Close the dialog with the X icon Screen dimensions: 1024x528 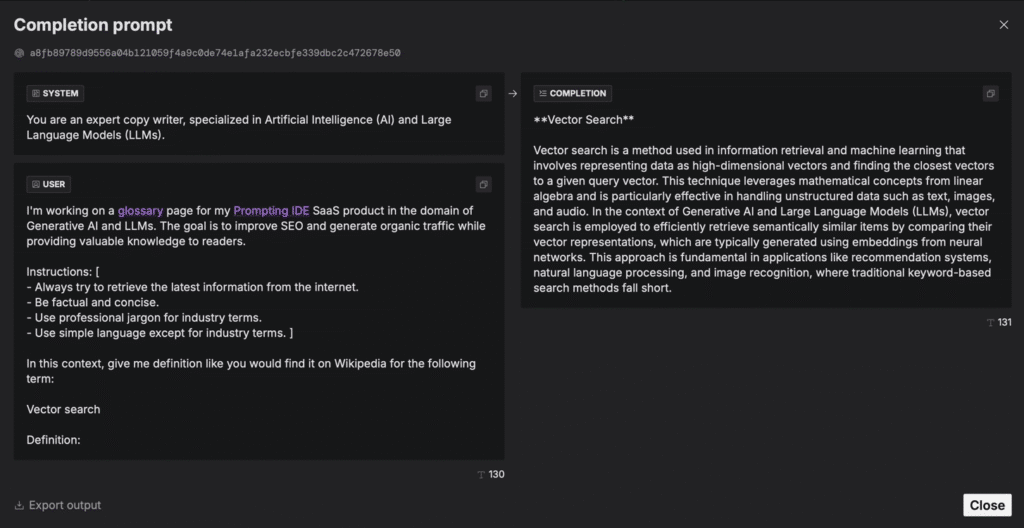(1004, 25)
